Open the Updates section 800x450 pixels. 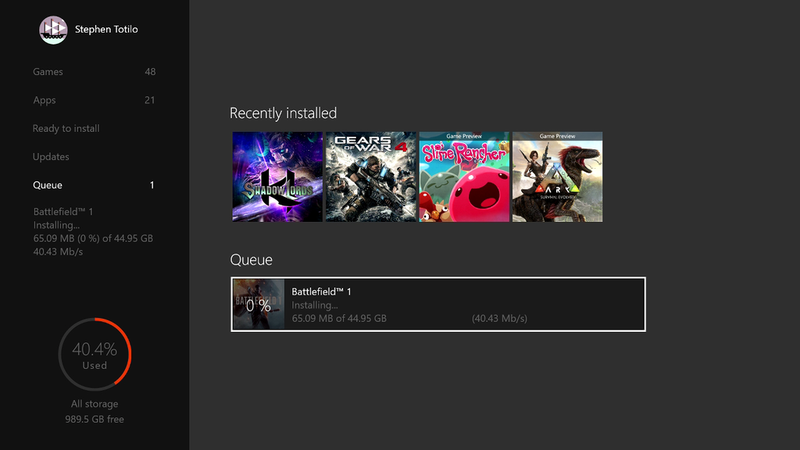(x=51, y=157)
